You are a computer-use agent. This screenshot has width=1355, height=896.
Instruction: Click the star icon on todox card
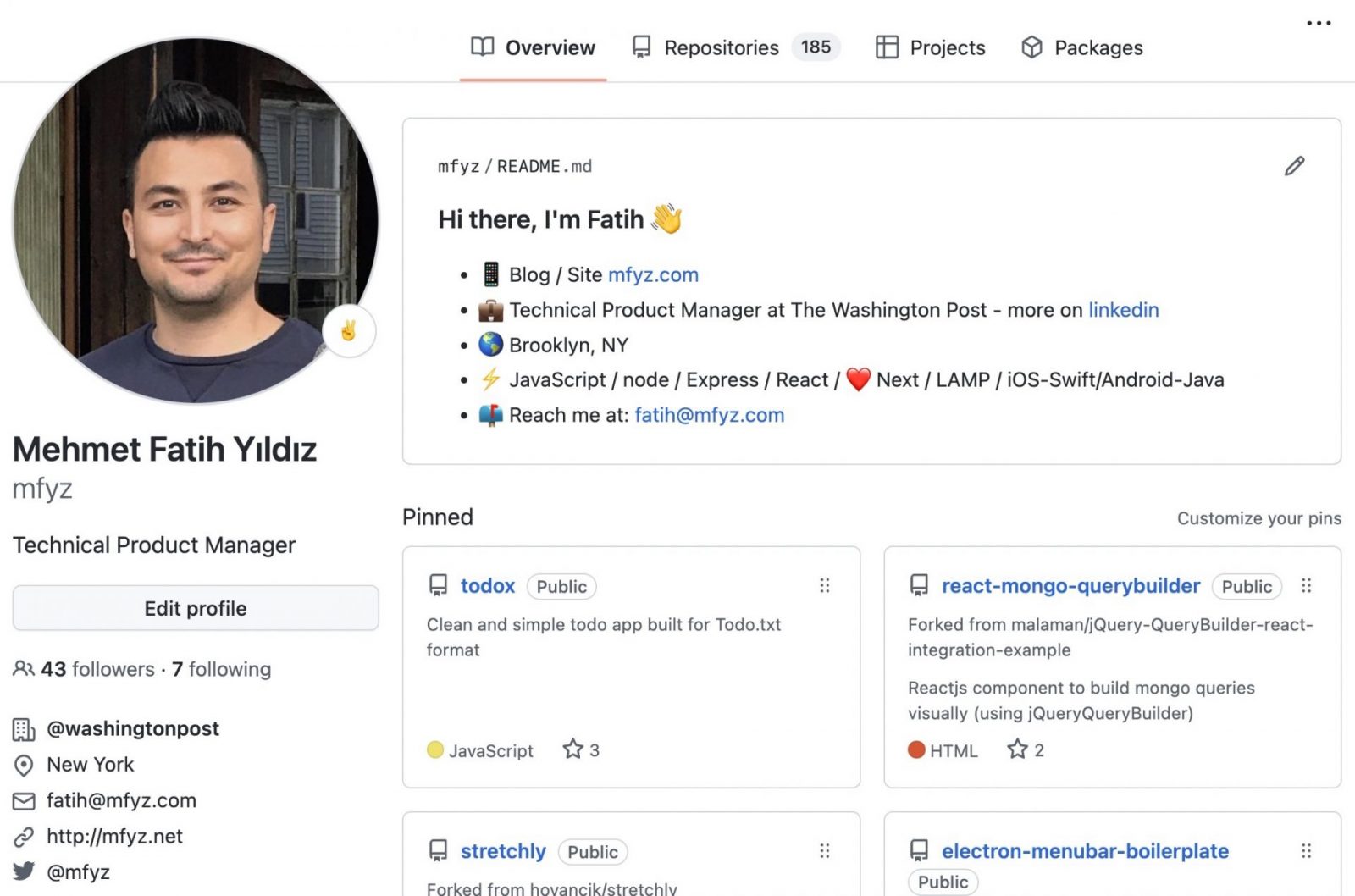(x=573, y=749)
